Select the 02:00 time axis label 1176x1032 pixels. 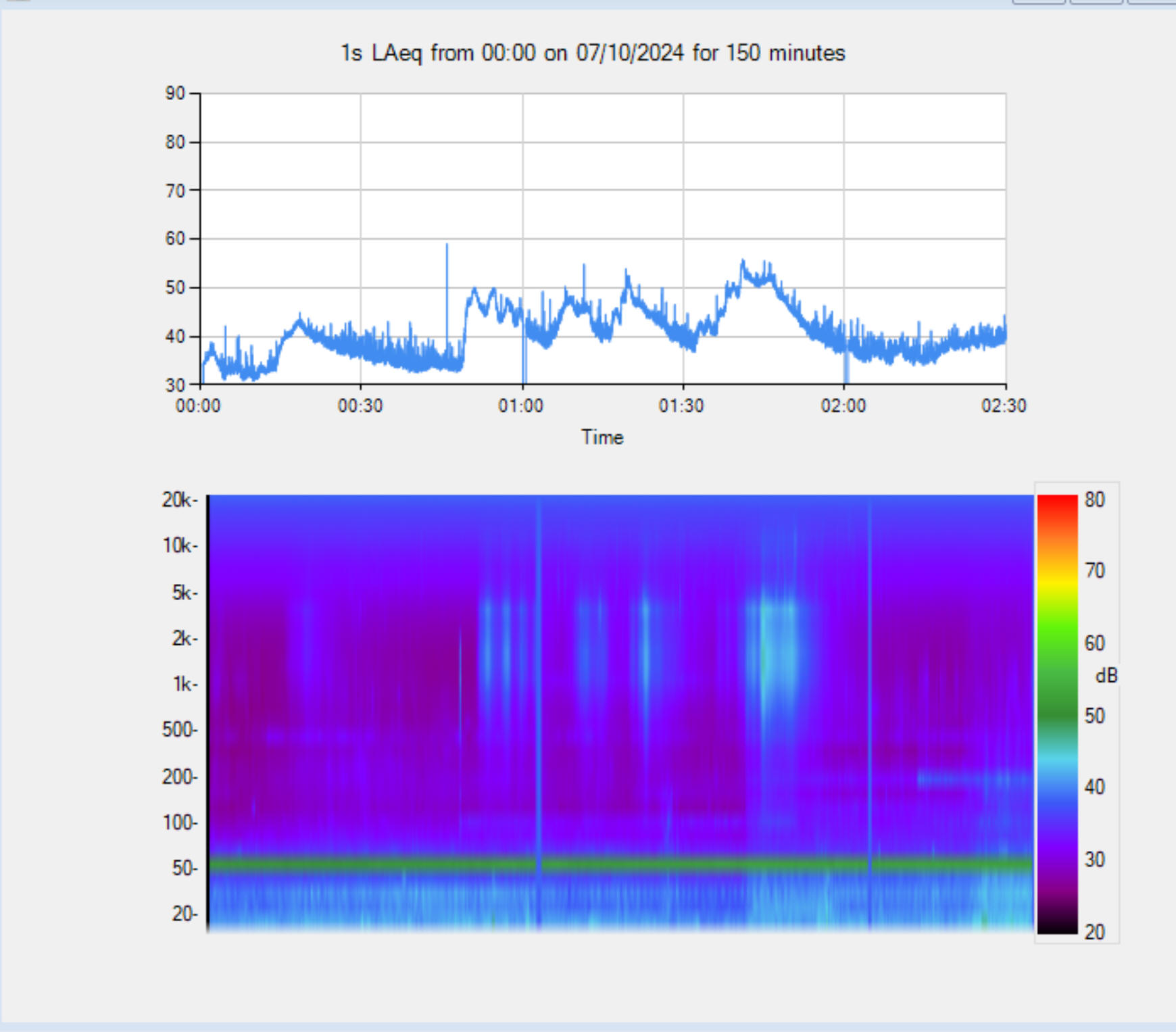tap(843, 406)
